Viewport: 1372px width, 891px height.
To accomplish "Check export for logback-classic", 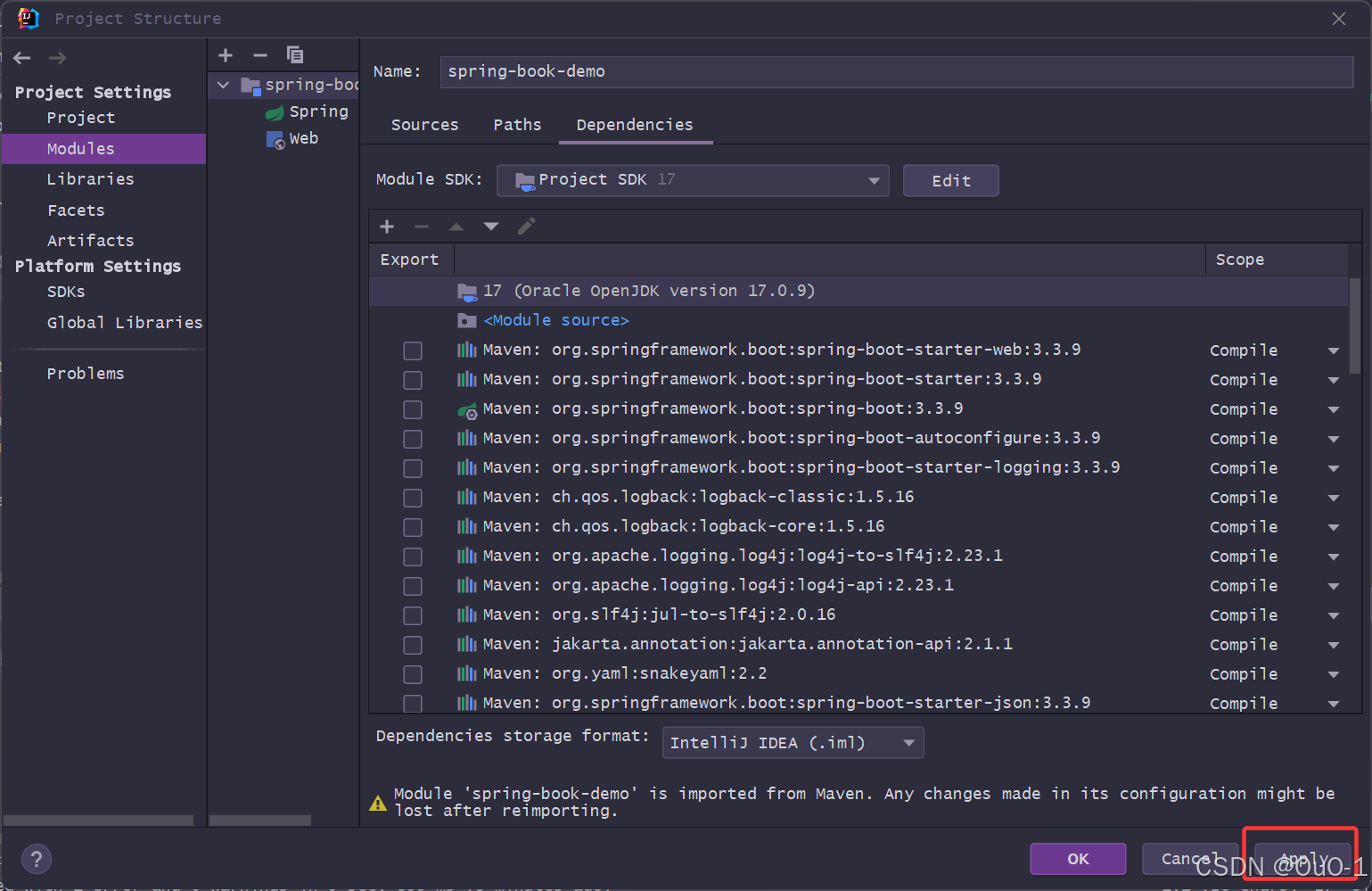I will point(413,498).
